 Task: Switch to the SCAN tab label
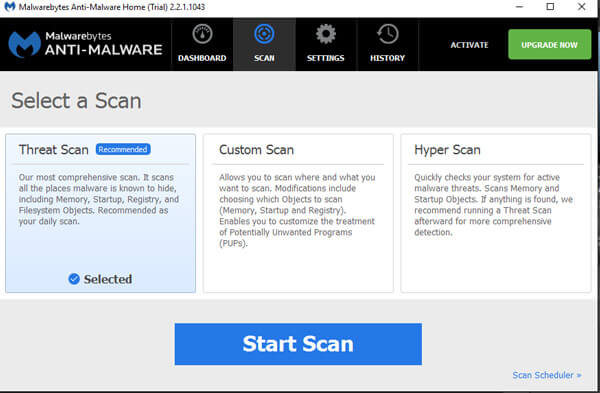coord(264,58)
